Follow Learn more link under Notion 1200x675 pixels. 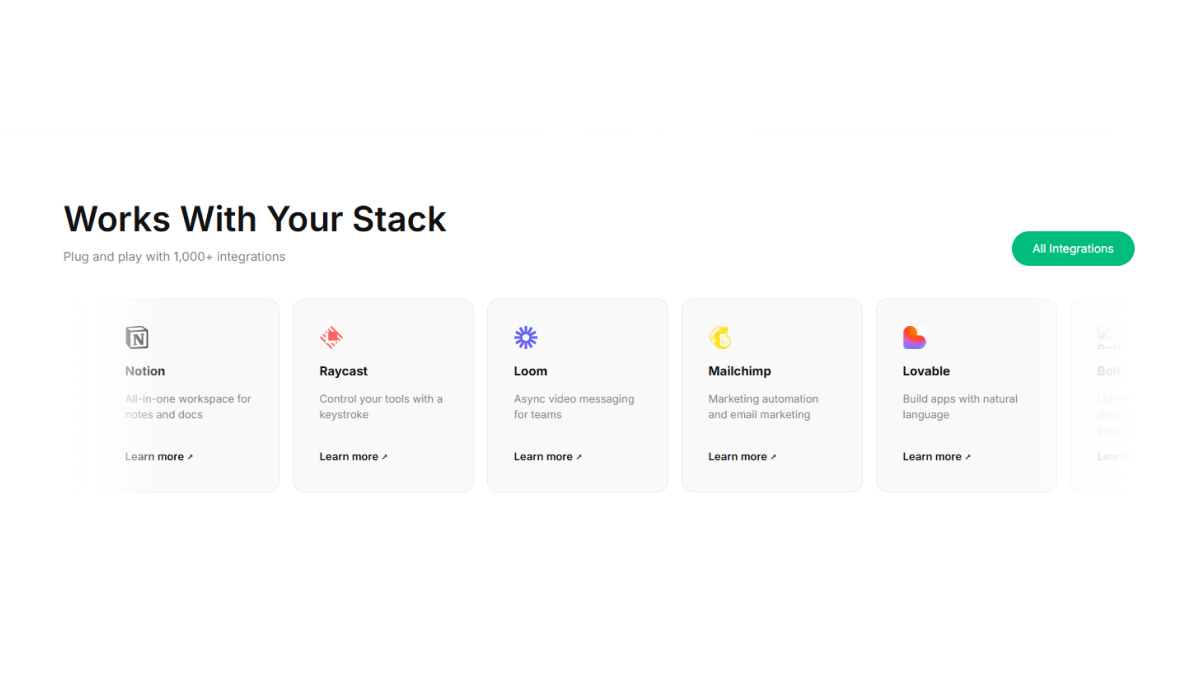(x=158, y=457)
